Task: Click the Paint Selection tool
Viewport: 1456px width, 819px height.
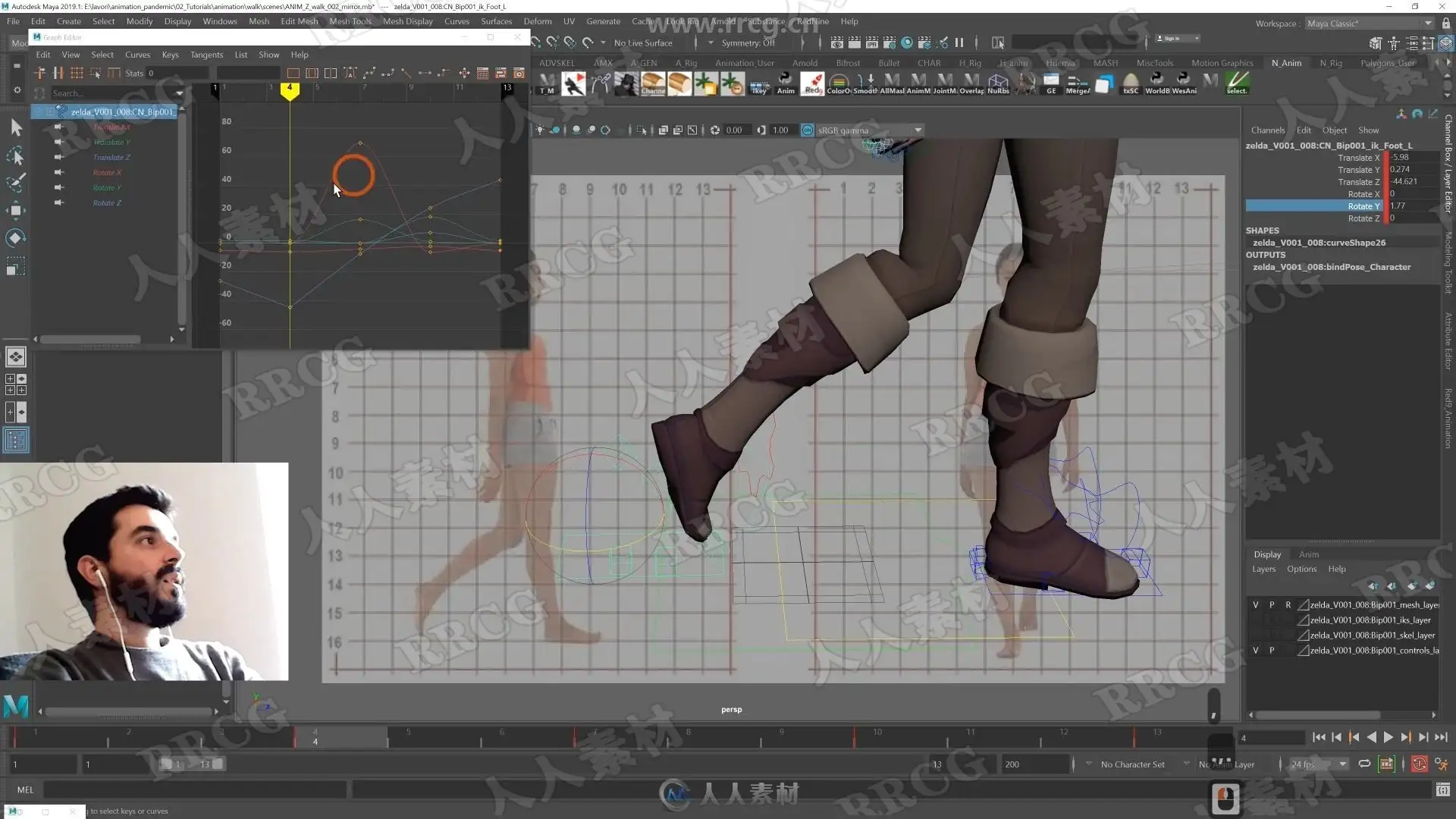Action: (15, 184)
